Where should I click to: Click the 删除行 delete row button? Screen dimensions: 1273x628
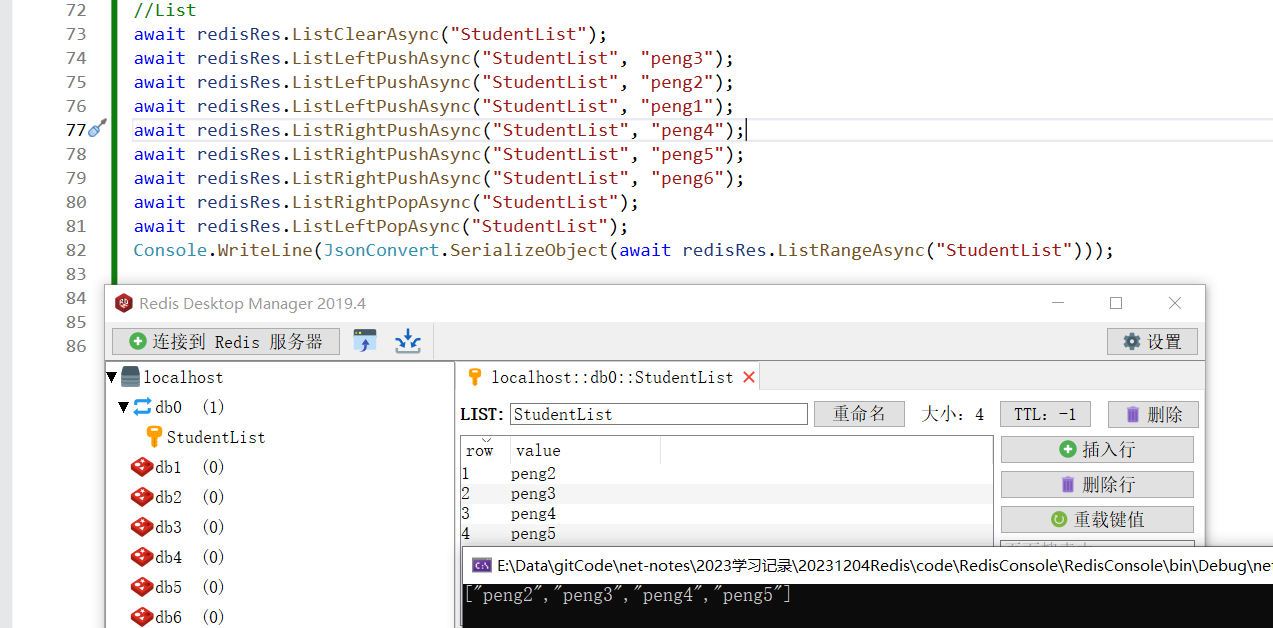pos(1097,484)
